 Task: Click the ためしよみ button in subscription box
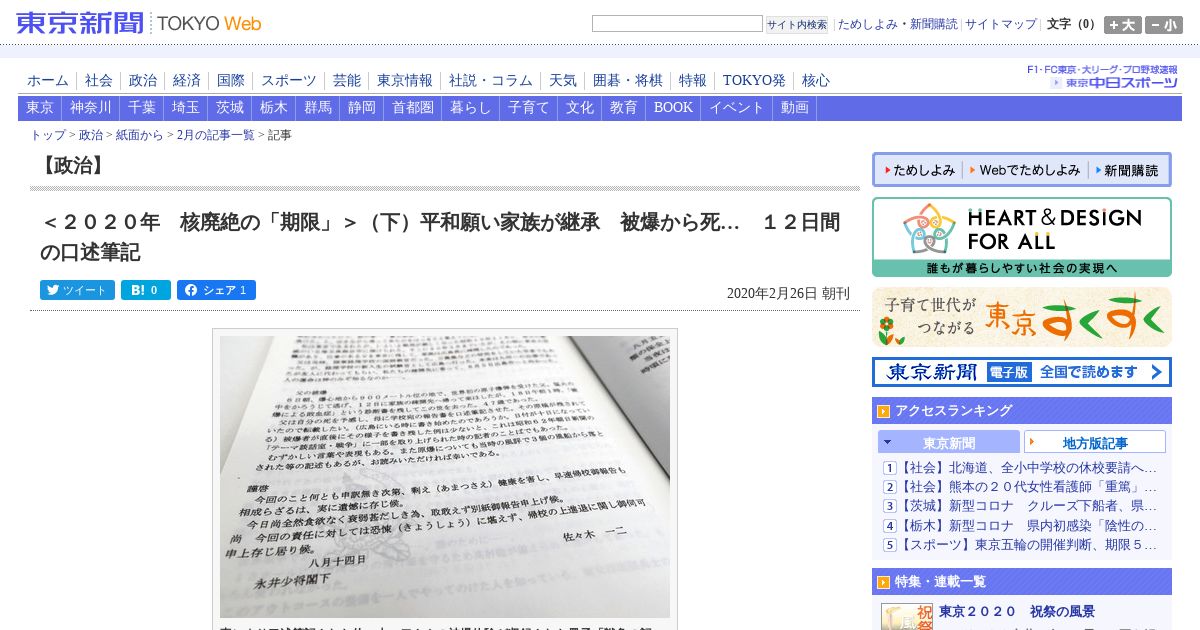click(919, 170)
